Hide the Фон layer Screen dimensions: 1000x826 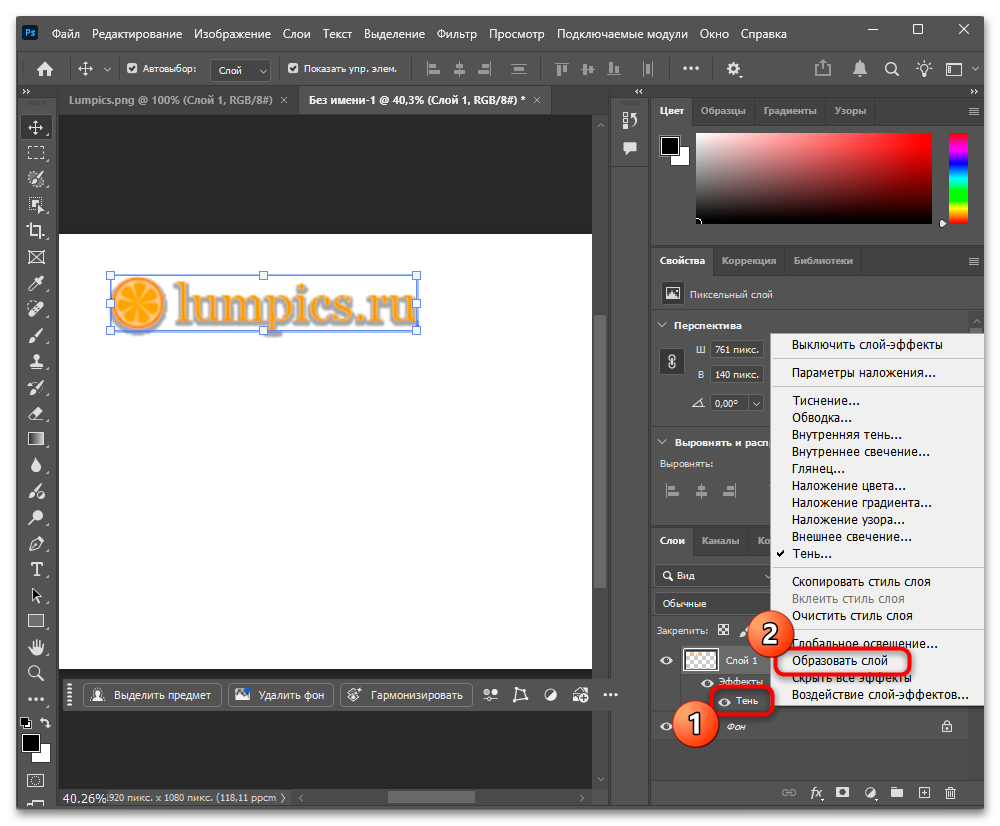(666, 726)
